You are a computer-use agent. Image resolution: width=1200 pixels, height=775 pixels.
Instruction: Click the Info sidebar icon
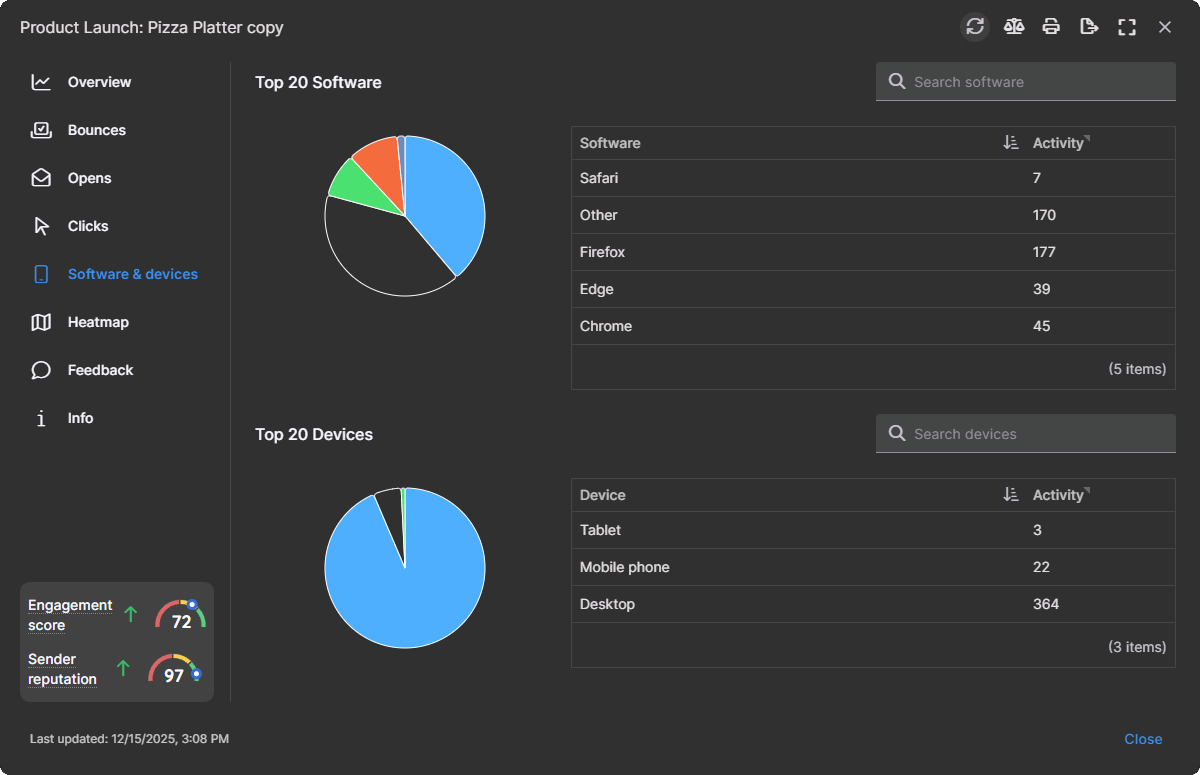click(40, 418)
